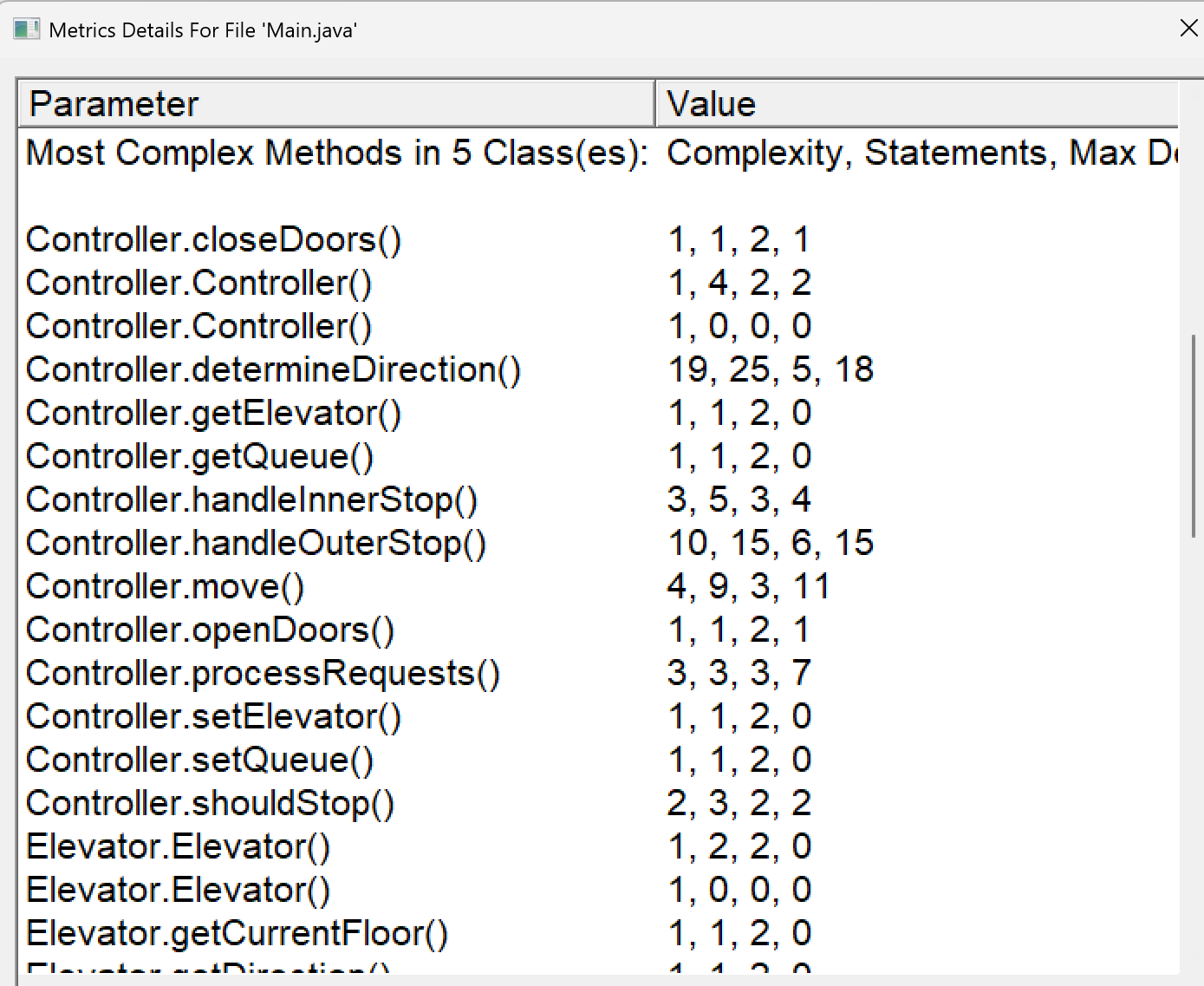
Task: Select the Controller.processRequests() row
Action: (263, 674)
